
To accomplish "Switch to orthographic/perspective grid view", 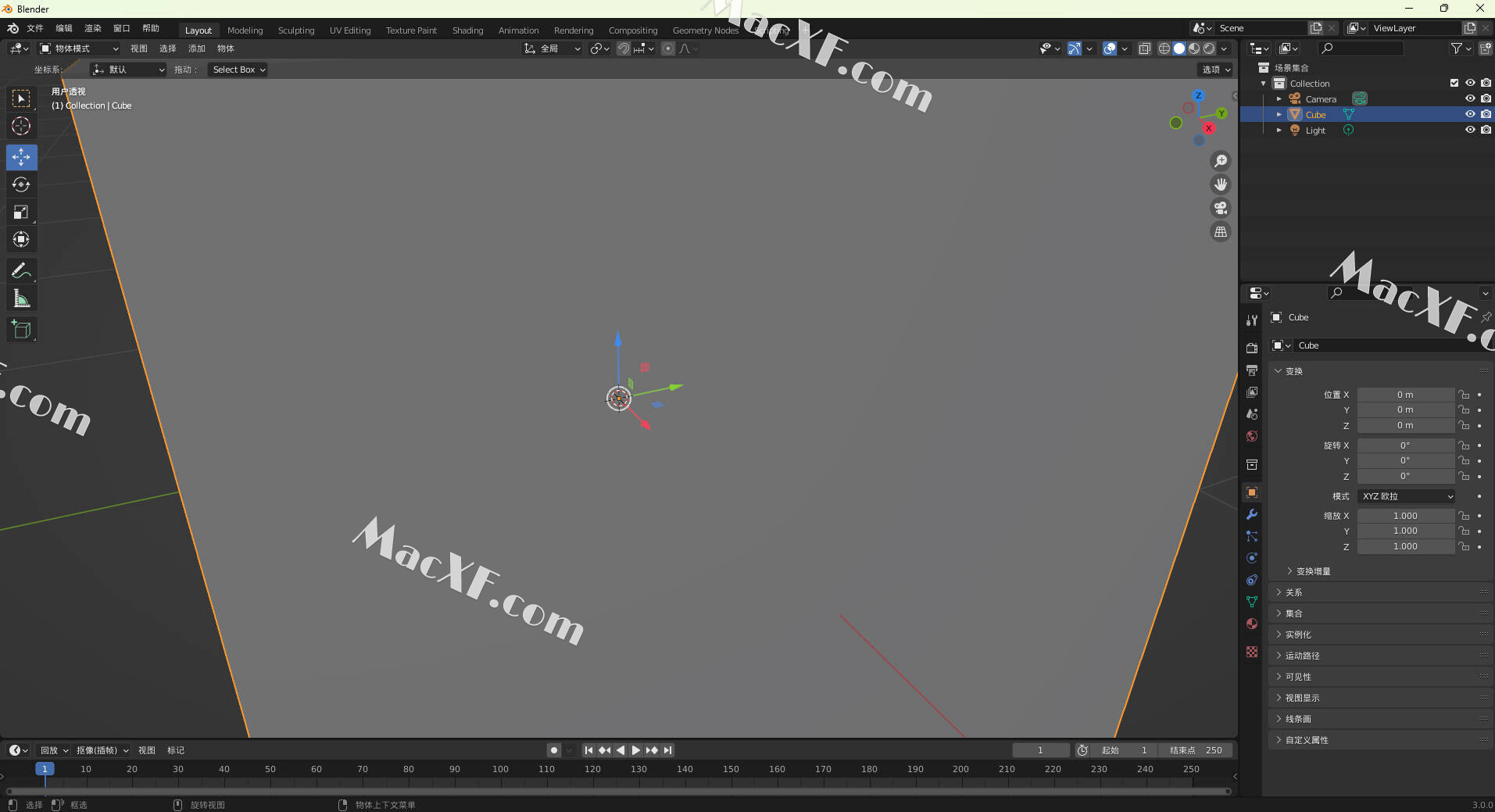I will (1220, 232).
